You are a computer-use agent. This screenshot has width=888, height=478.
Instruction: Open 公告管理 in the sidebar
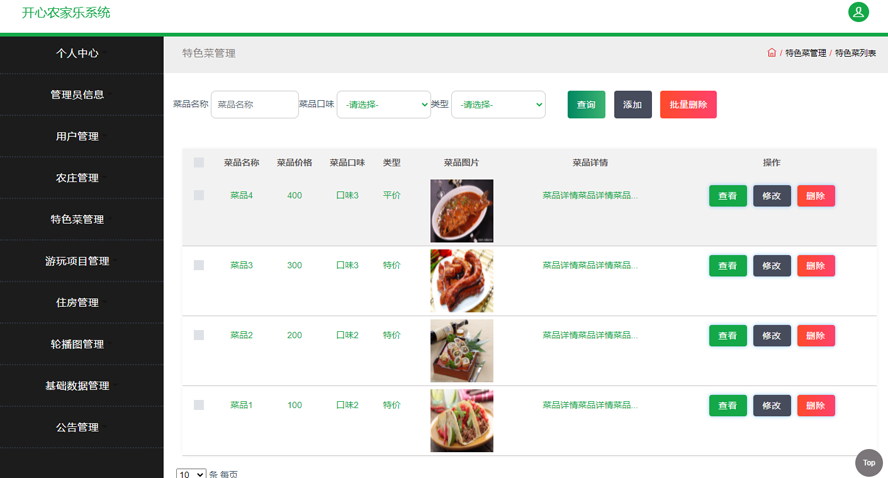[77, 428]
